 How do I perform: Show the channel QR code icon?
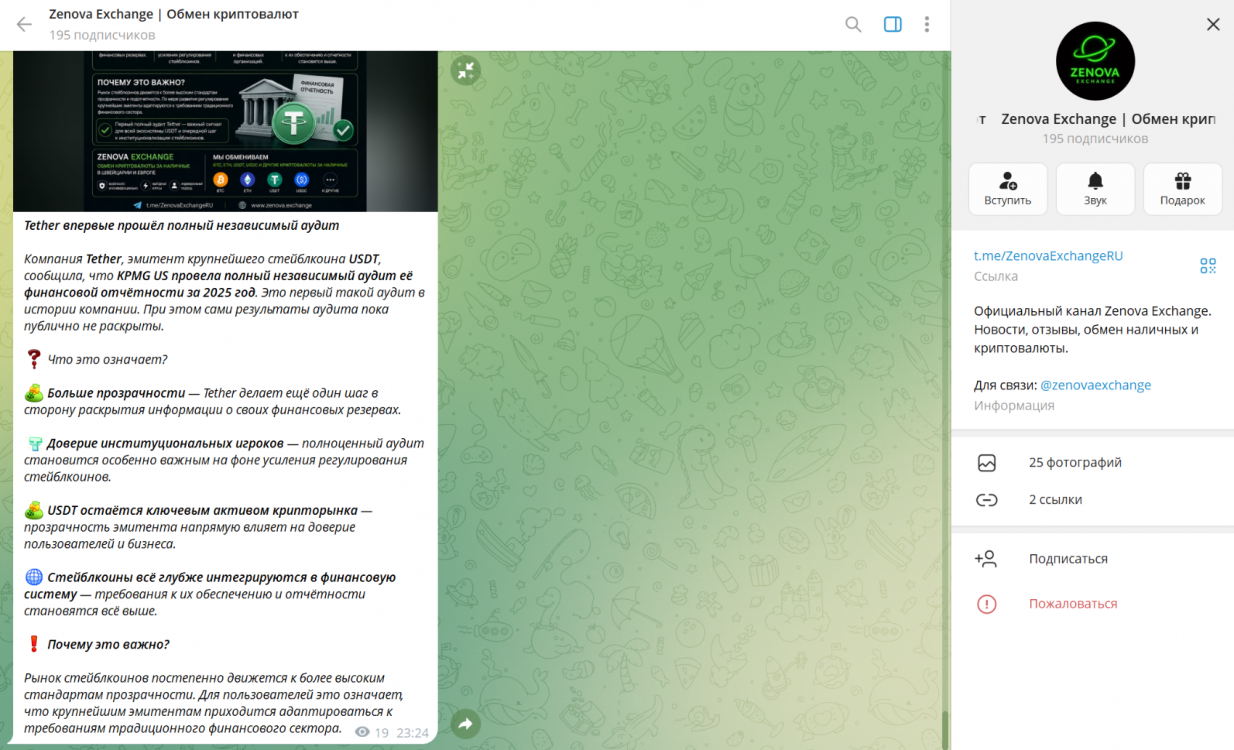pyautogui.click(x=1208, y=265)
